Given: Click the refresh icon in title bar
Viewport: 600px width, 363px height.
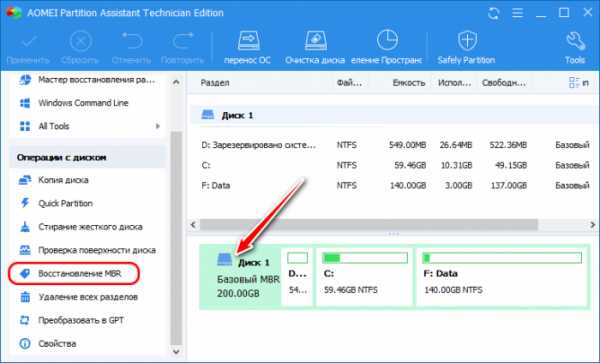Looking at the screenshot, I should pos(494,13).
